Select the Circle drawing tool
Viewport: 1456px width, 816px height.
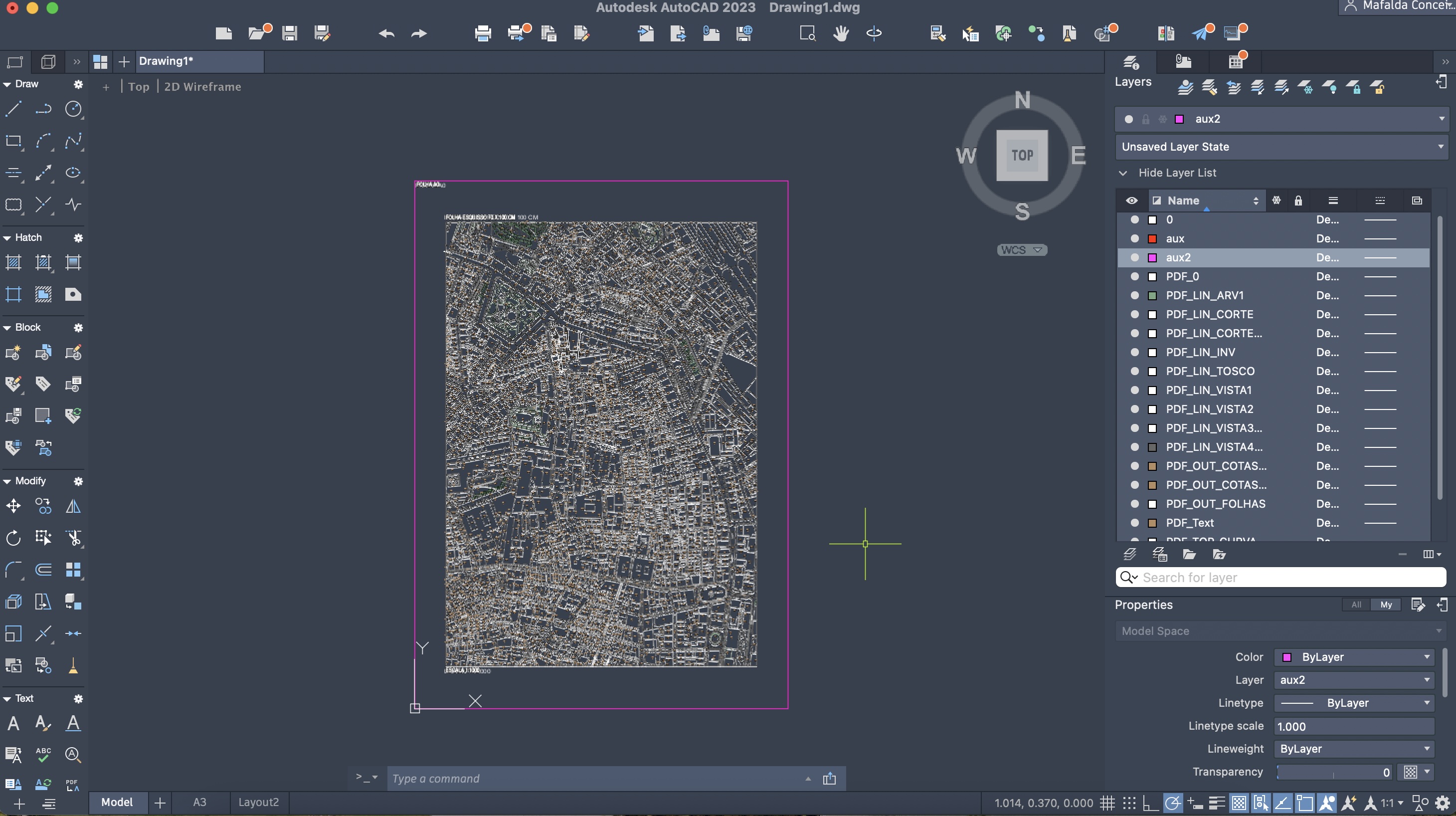pyautogui.click(x=73, y=109)
